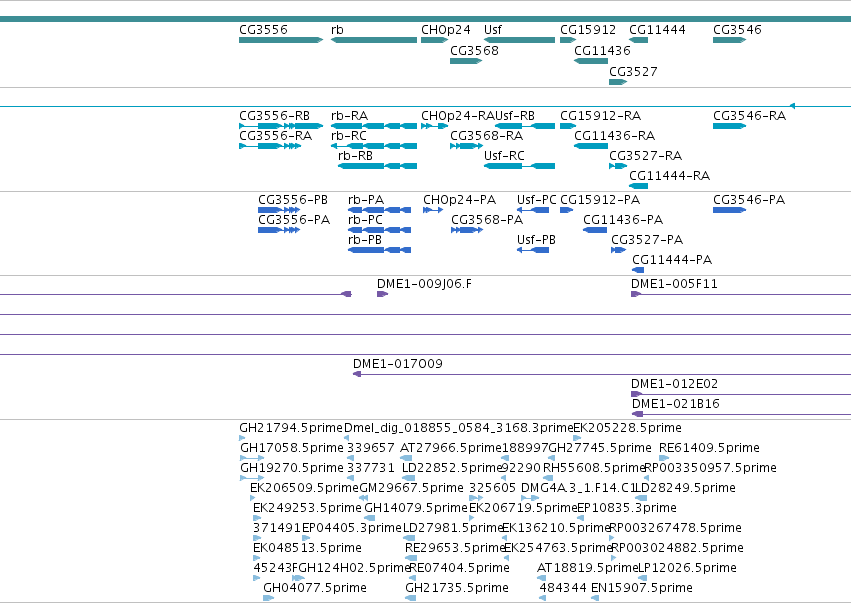This screenshot has height=603, width=851.
Task: Click the CG3568 gene label
Action: coord(474,50)
